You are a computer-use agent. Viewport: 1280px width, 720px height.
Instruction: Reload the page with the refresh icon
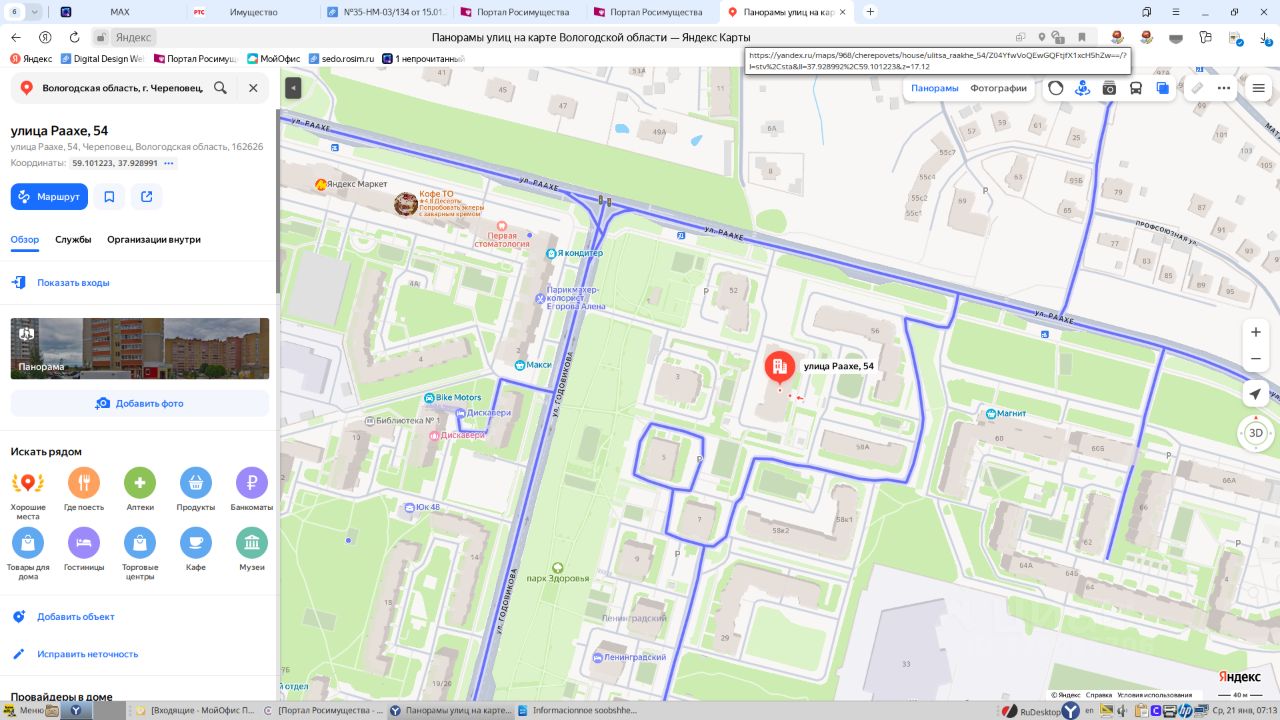click(74, 37)
